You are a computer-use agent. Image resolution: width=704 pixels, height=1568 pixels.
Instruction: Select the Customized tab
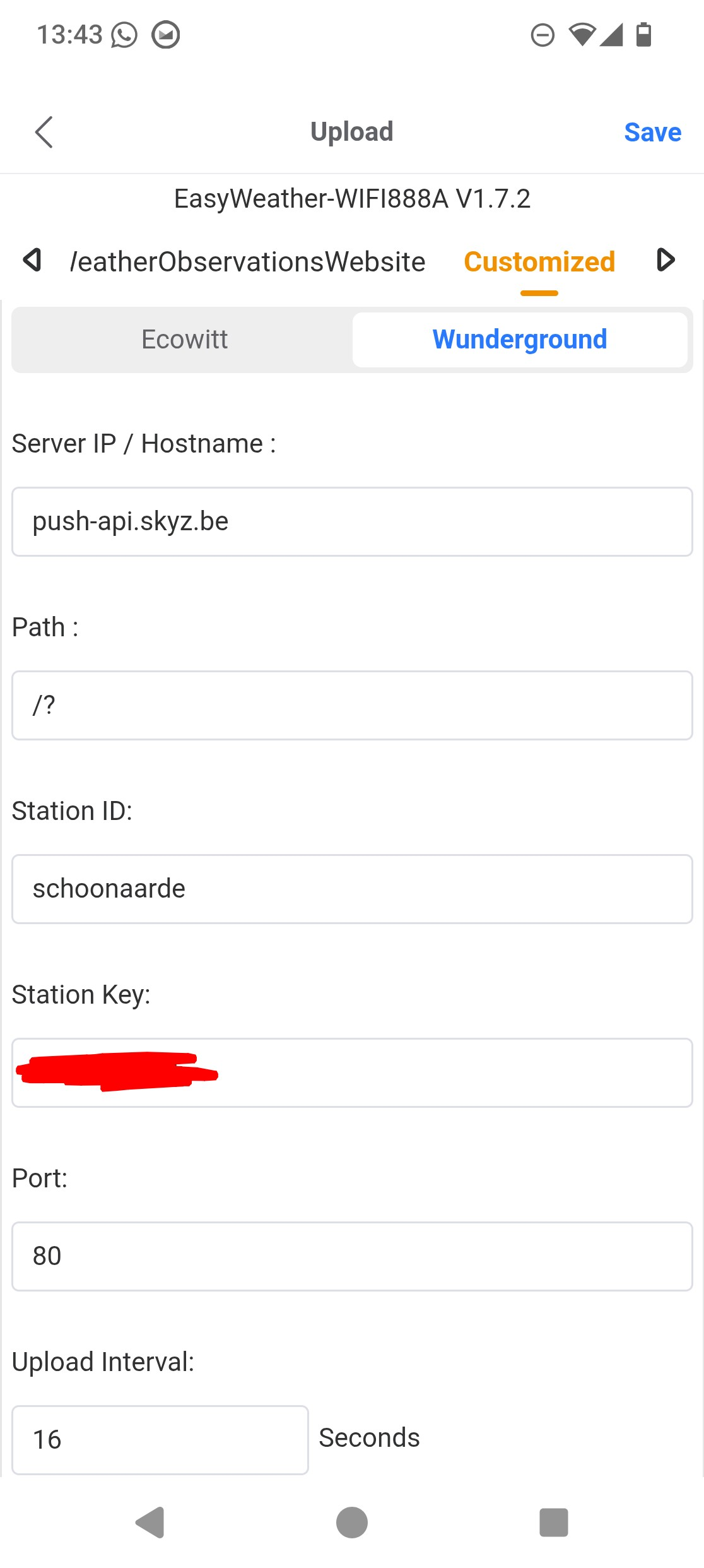[539, 262]
